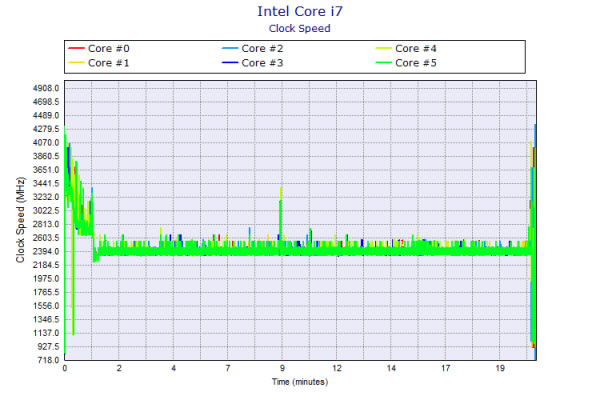Click the 9 minute x-axis label

pyautogui.click(x=282, y=368)
